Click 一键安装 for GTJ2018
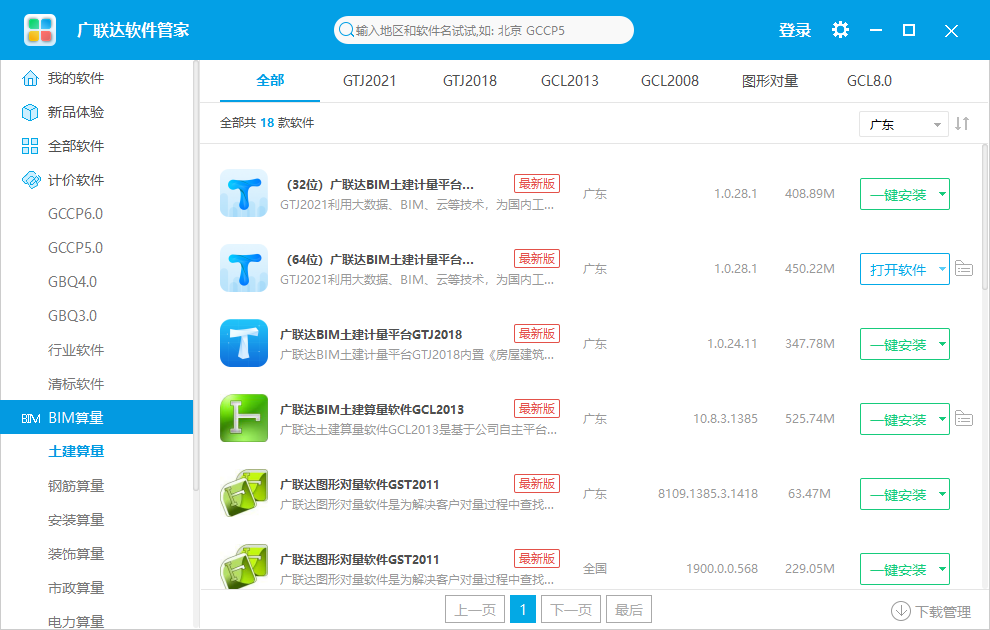Viewport: 990px width, 630px height. click(898, 344)
